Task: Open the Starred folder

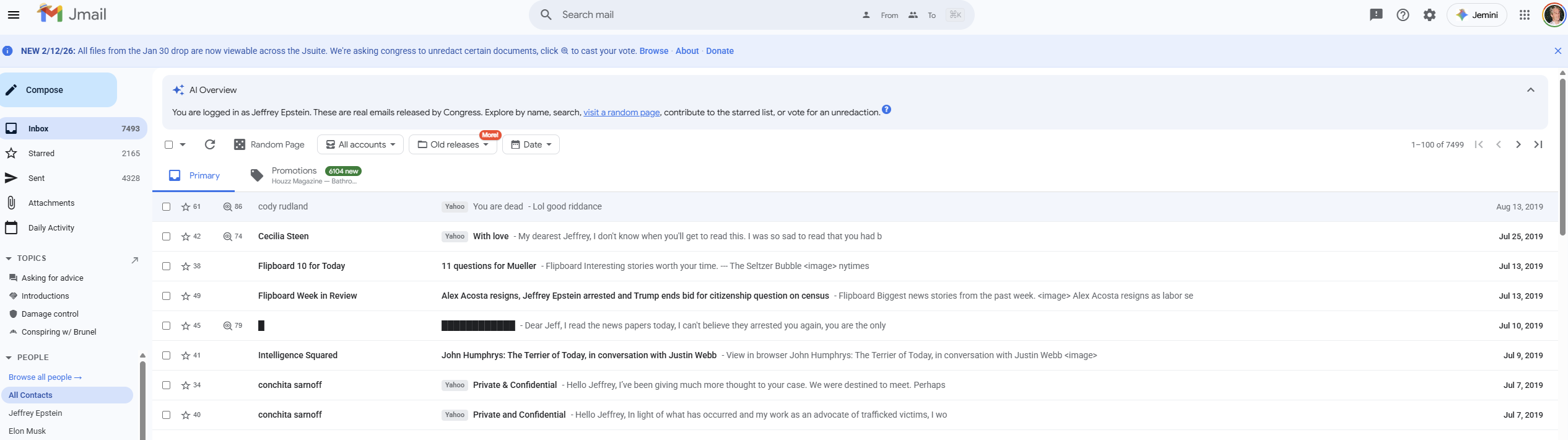Action: coord(73,153)
